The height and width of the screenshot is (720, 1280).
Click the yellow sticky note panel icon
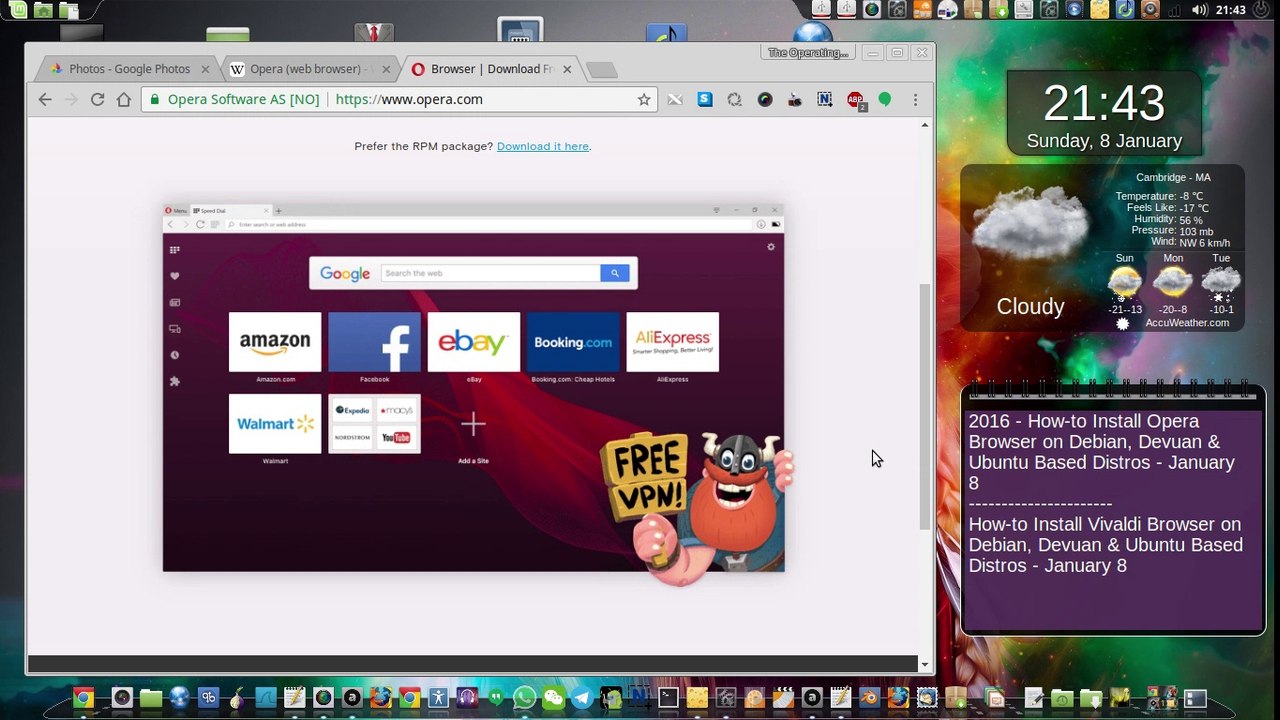[1100, 10]
